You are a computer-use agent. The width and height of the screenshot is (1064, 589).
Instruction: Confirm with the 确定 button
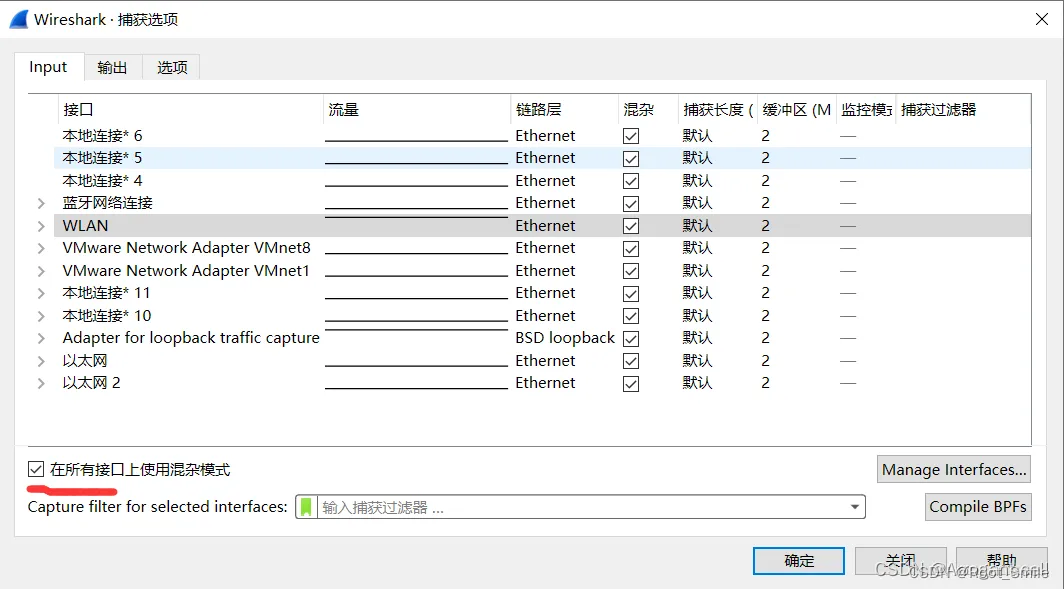point(799,560)
